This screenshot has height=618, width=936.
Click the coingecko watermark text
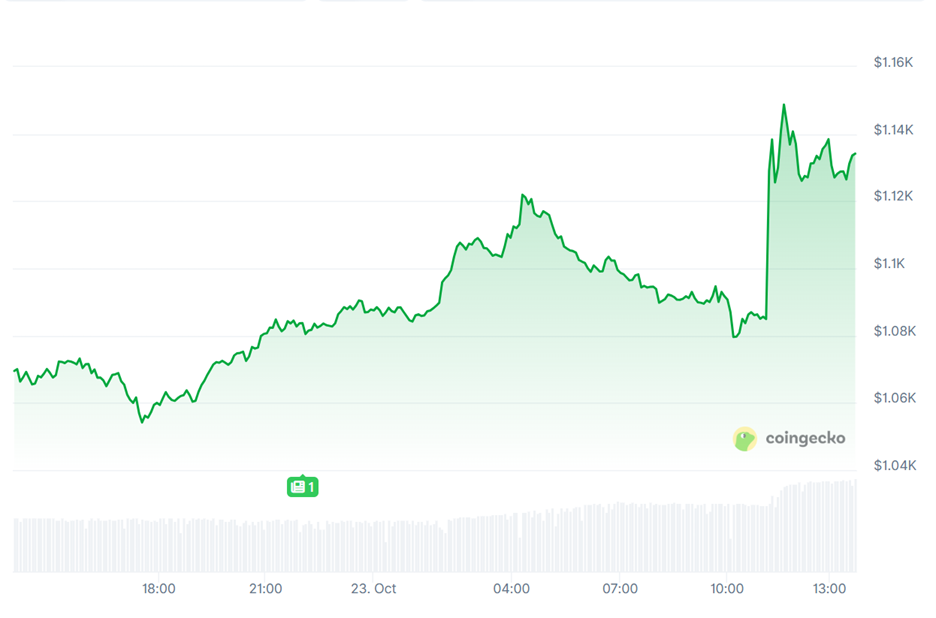tap(805, 438)
